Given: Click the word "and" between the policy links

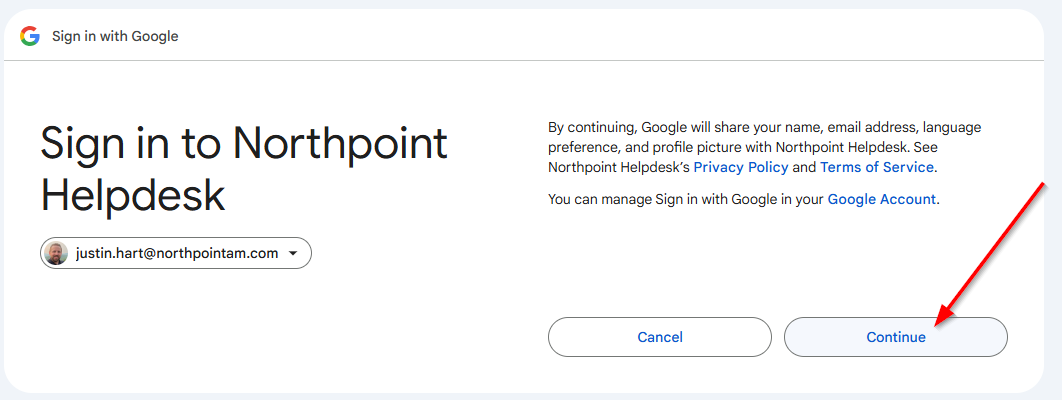Looking at the screenshot, I should 805,167.
